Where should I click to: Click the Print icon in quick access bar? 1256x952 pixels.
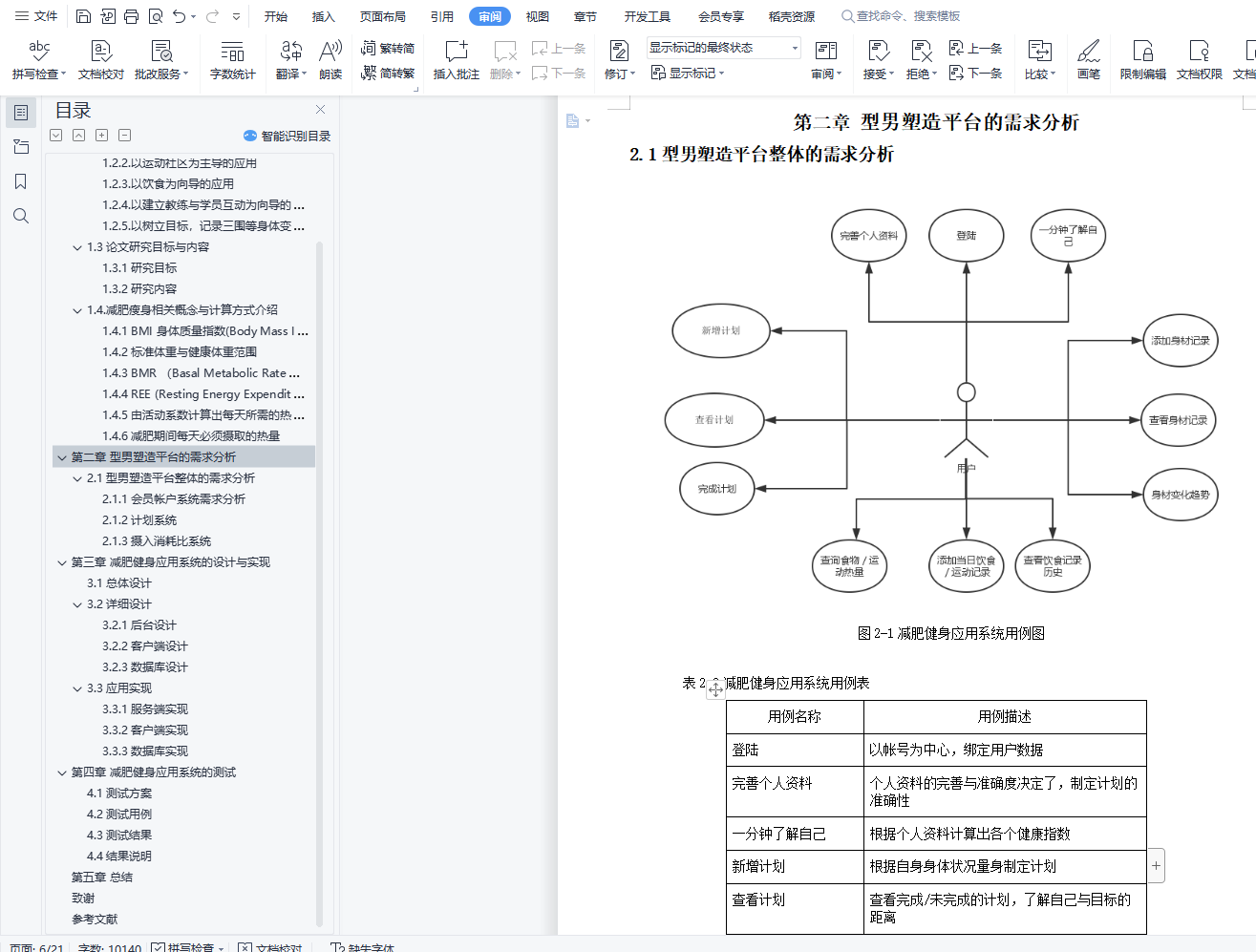131,16
